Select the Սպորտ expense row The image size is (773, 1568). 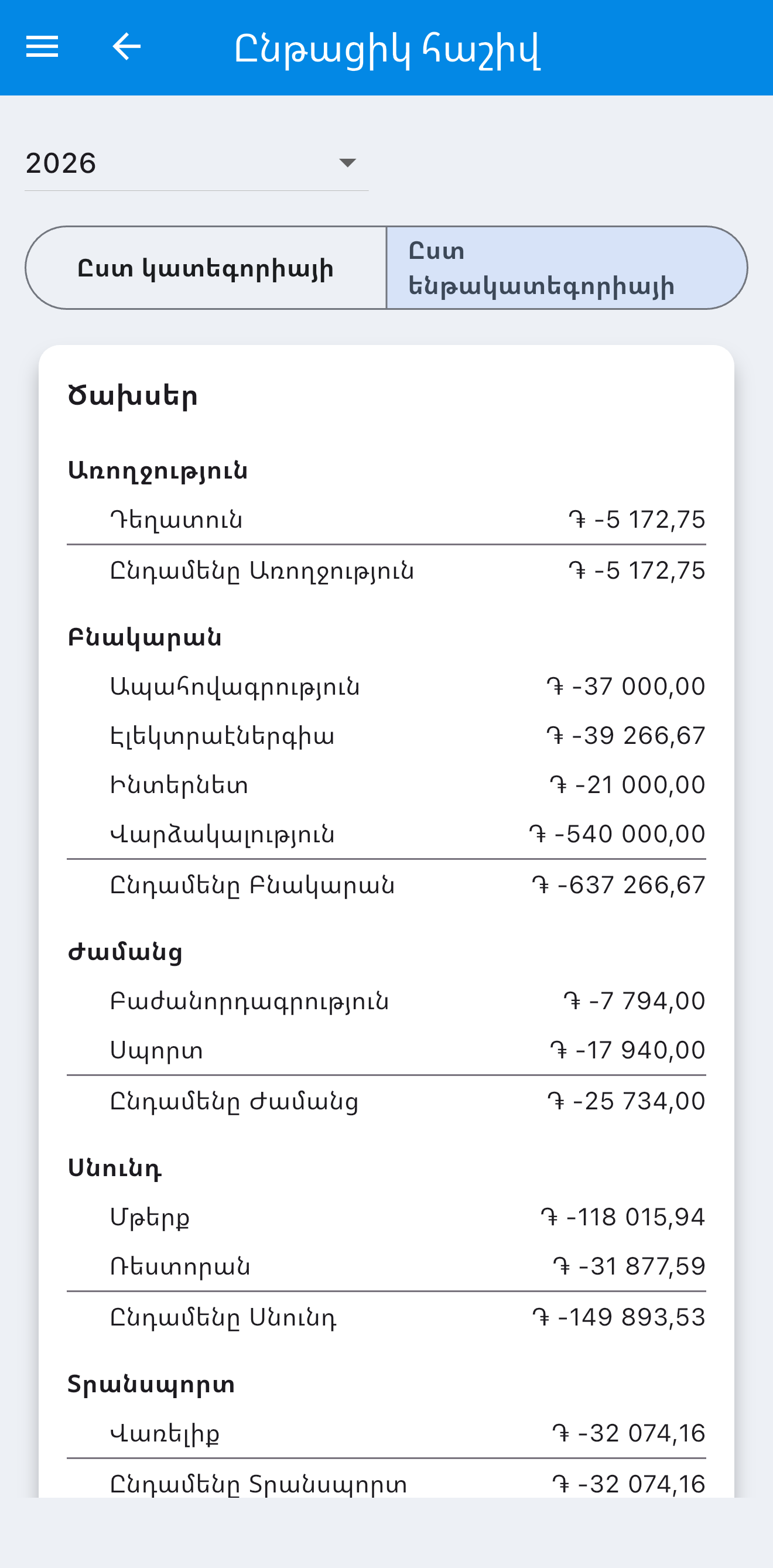[386, 1051]
